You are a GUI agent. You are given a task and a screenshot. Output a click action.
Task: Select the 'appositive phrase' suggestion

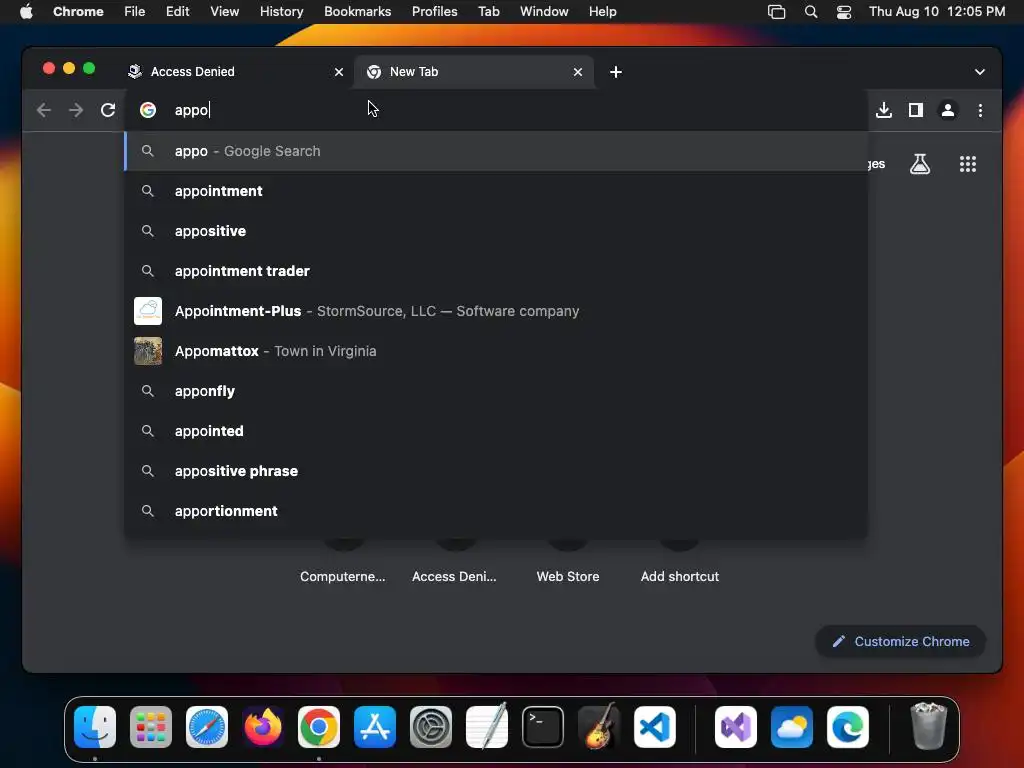click(496, 471)
